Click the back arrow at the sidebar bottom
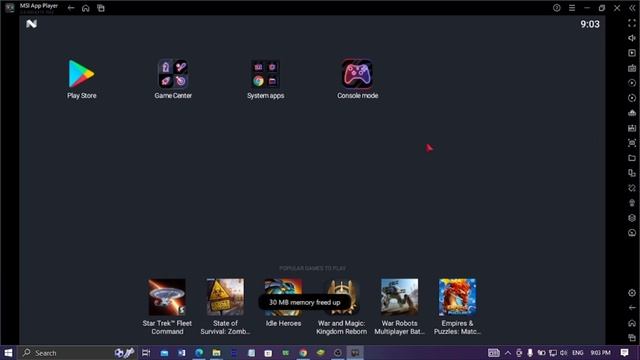The height and width of the screenshot is (360, 640). click(632, 308)
